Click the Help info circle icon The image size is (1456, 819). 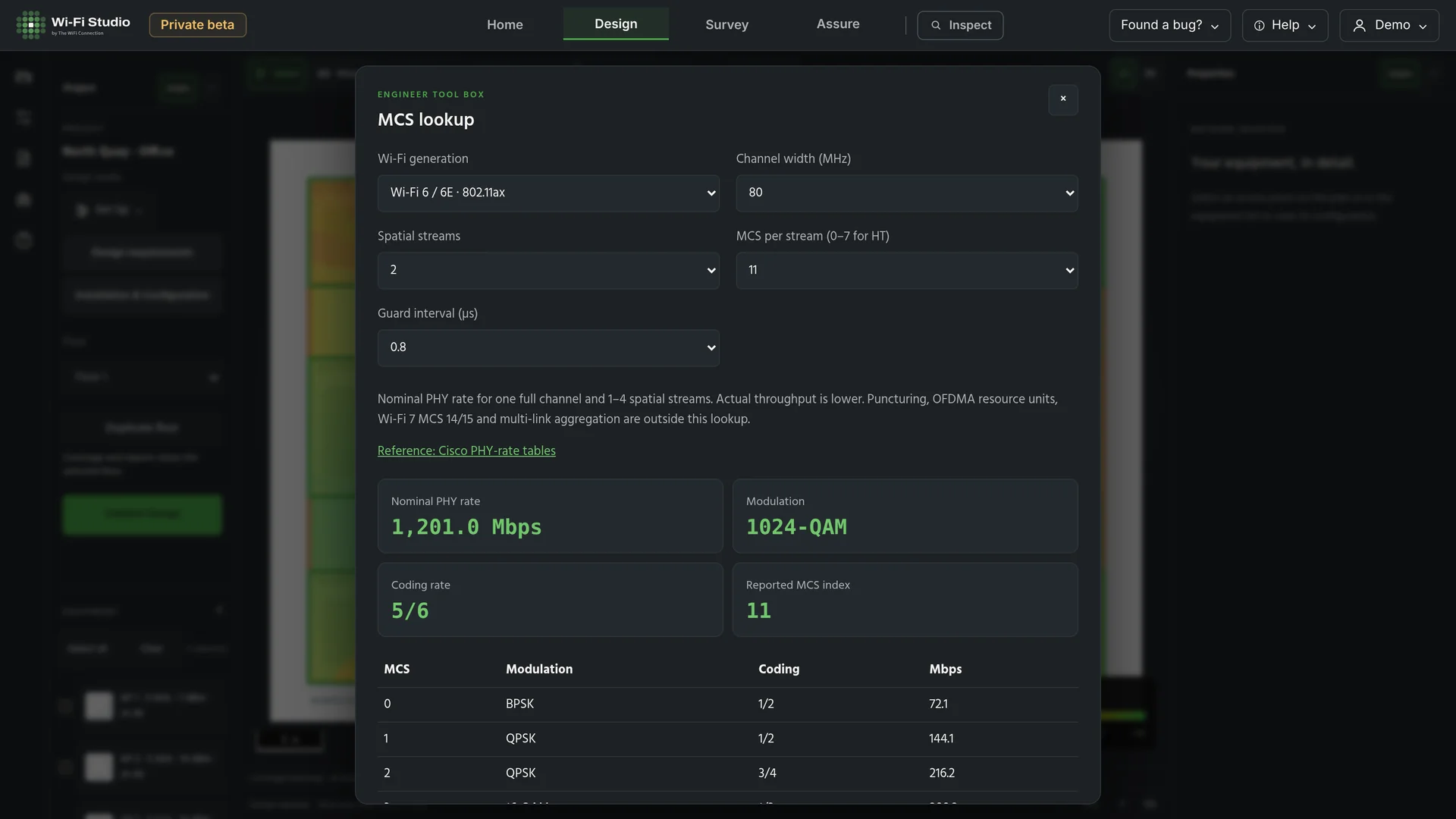[1259, 25]
